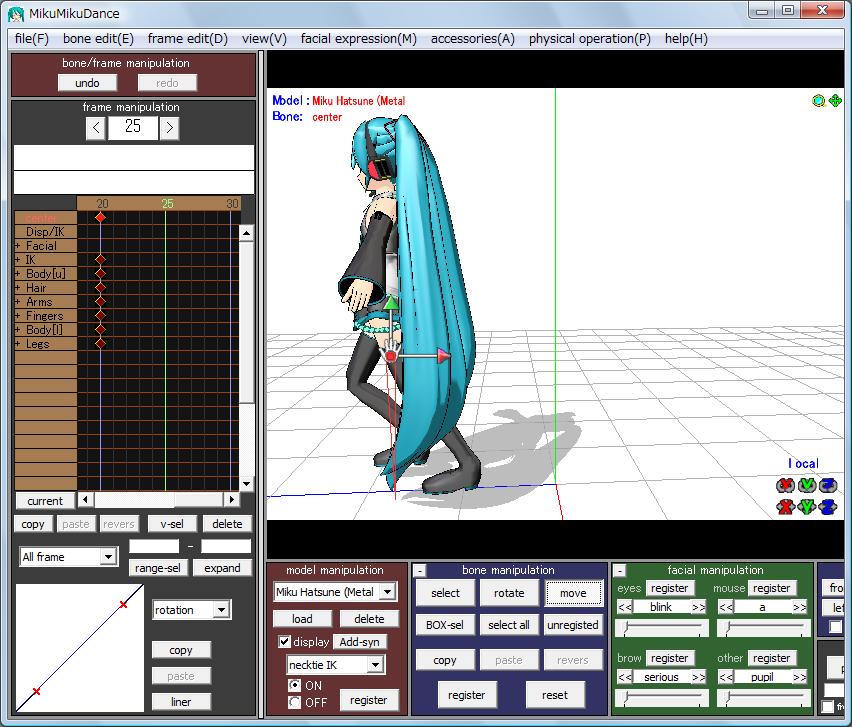Expand the Arms bone group
Screen dimensions: 852x727
point(18,302)
